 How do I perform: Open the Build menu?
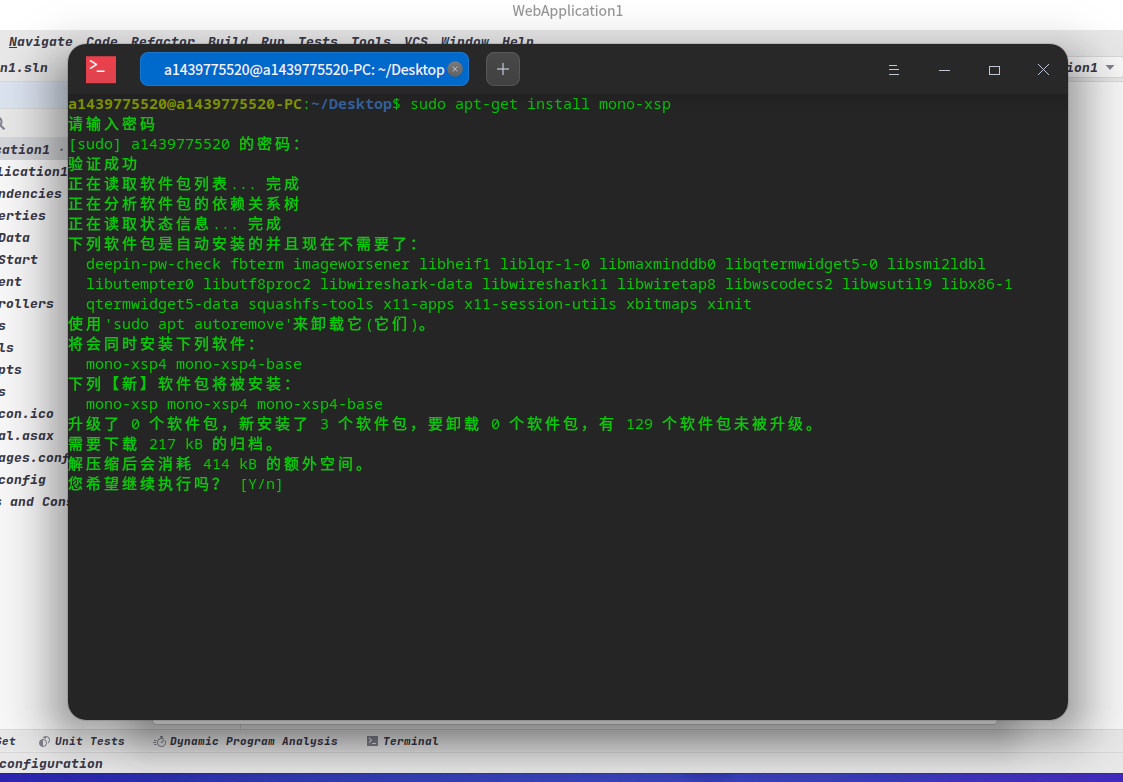(x=228, y=41)
